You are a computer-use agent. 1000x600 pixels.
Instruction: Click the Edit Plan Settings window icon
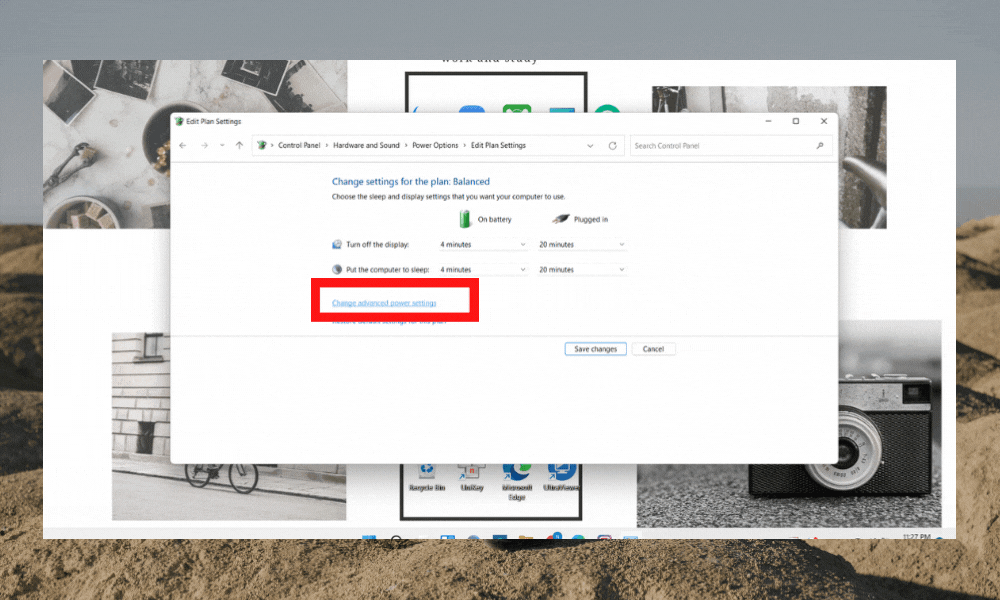tap(180, 121)
